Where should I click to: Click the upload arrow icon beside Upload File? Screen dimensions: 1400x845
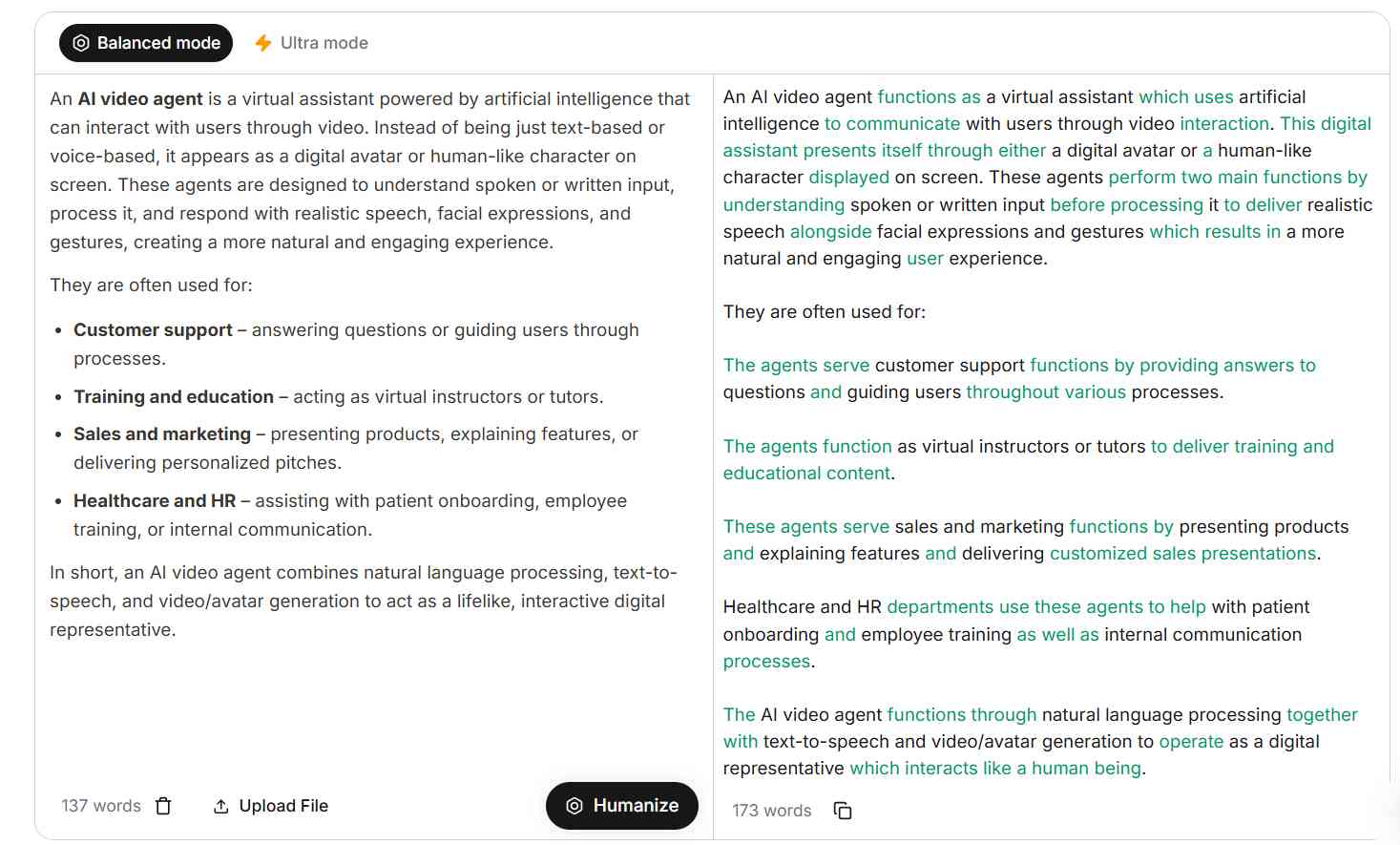pyautogui.click(x=220, y=805)
